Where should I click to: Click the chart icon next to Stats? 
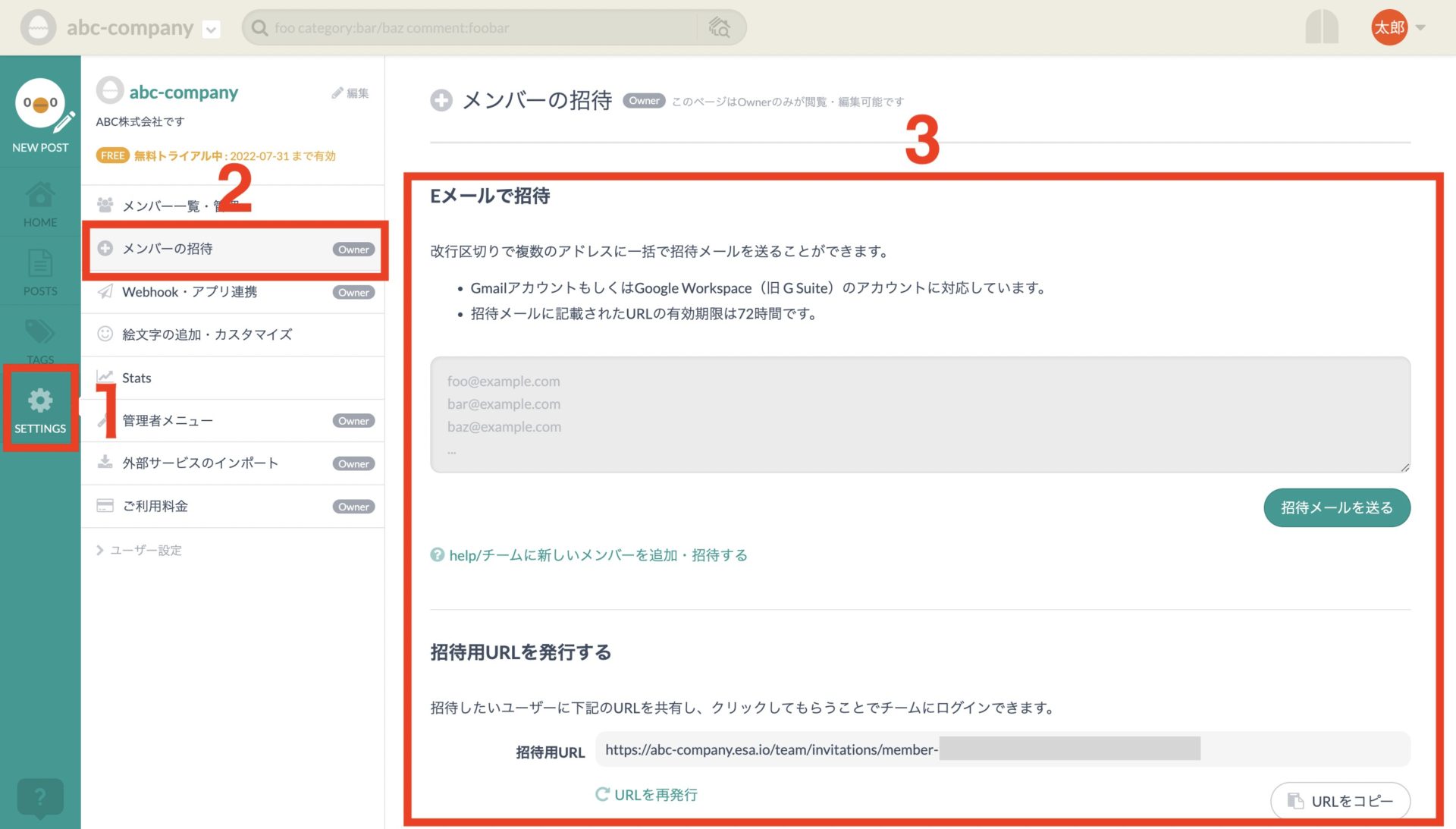[x=105, y=377]
